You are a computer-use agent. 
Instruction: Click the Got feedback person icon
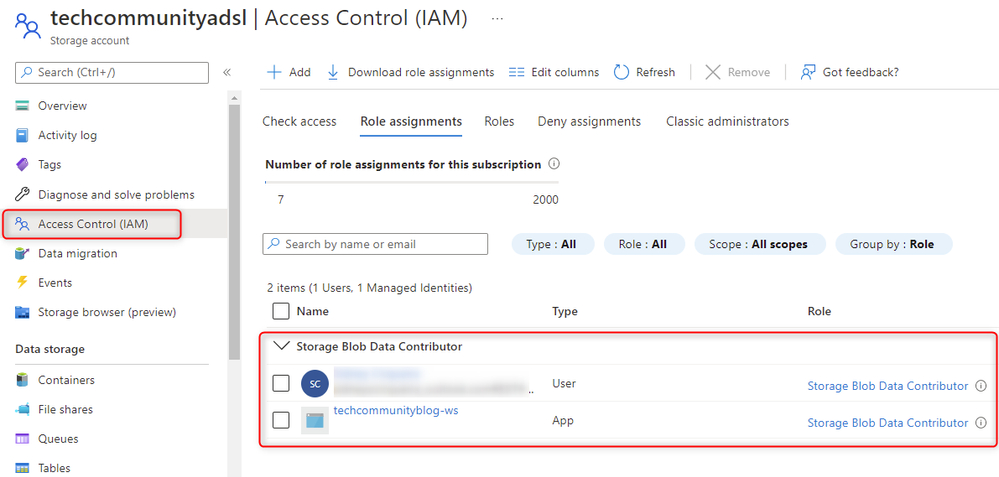(808, 72)
